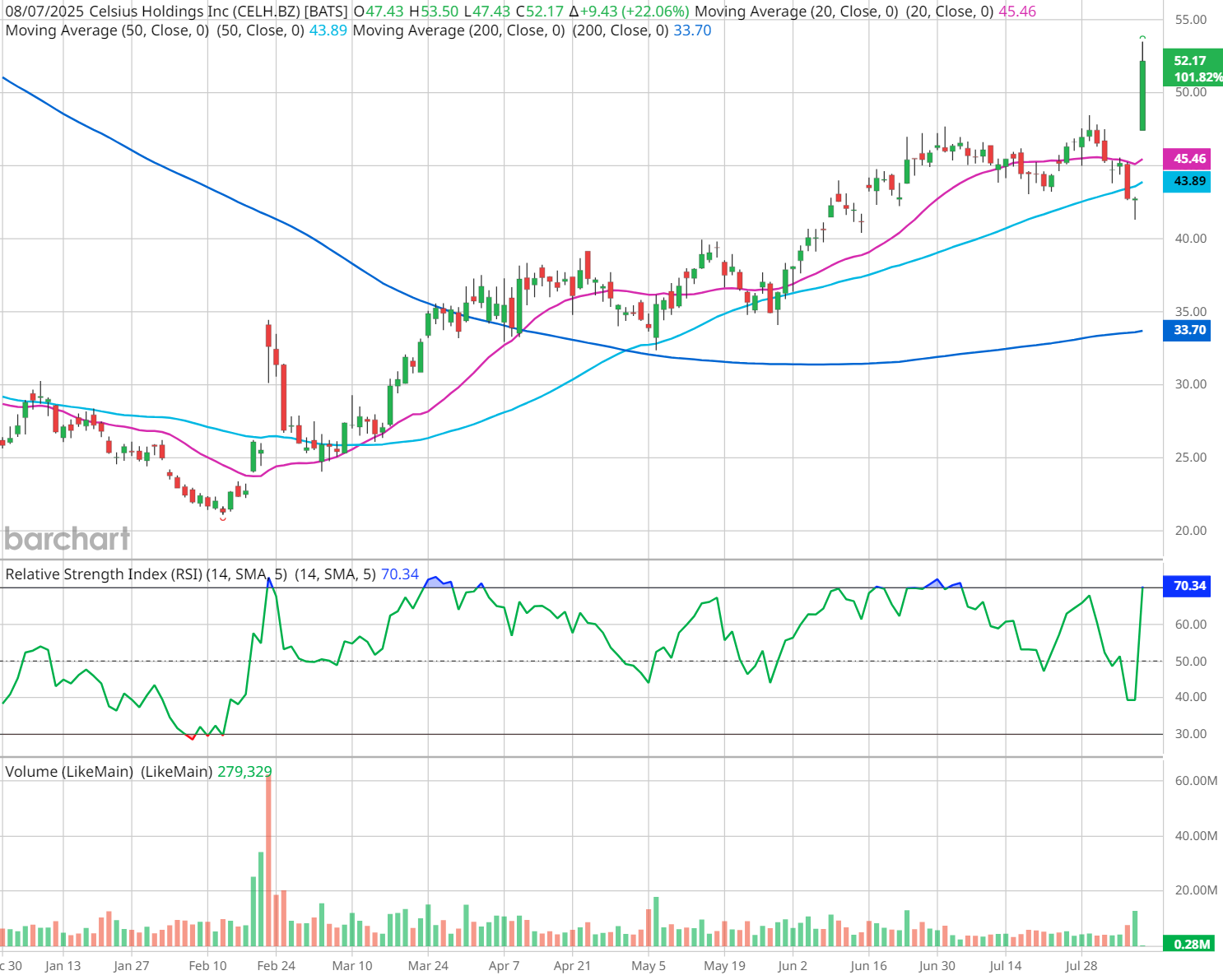Image resolution: width=1223 pixels, height=980 pixels.
Task: Click the Jun 2 date label
Action: [793, 966]
